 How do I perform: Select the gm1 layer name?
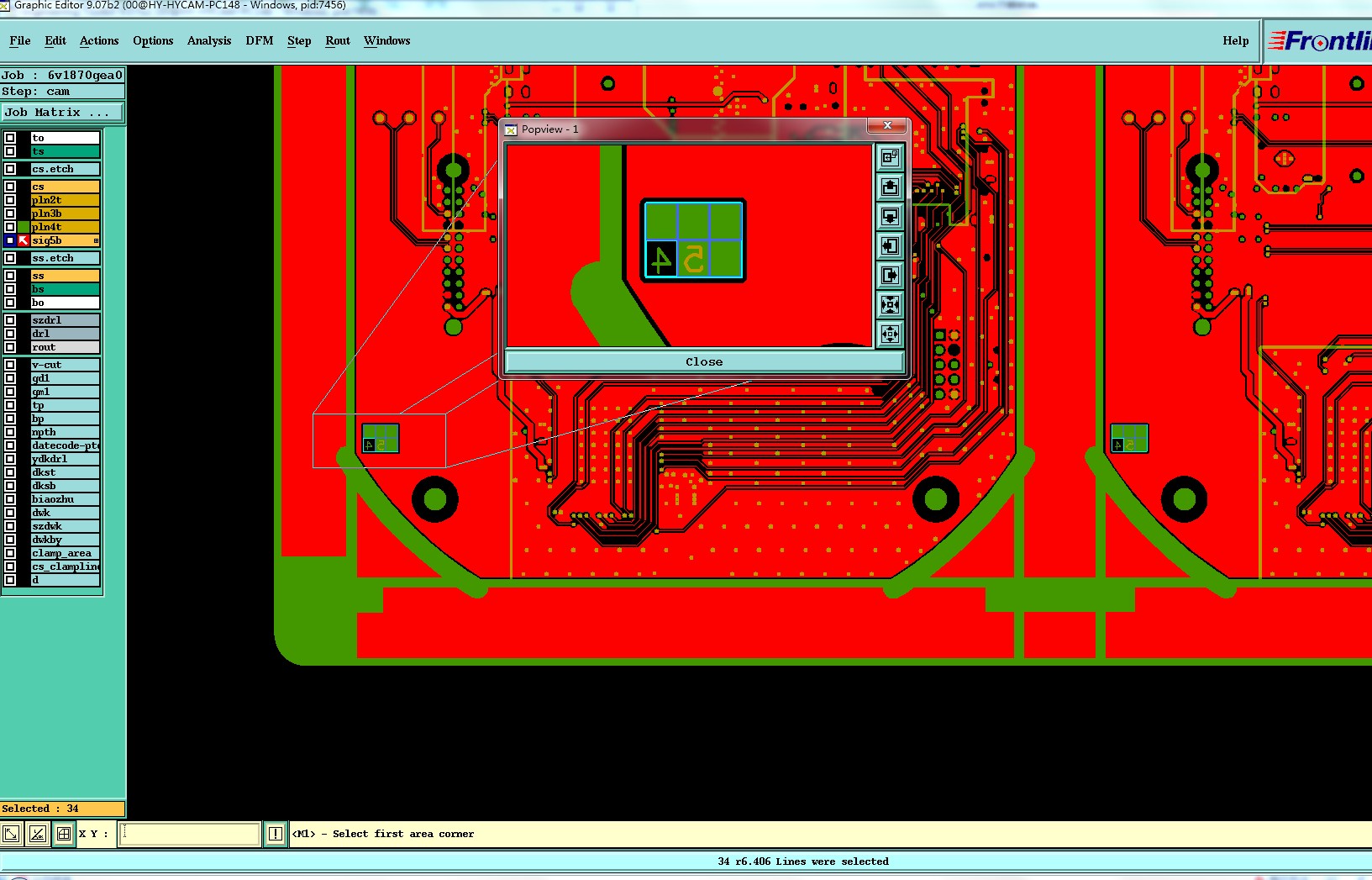[x=66, y=392]
